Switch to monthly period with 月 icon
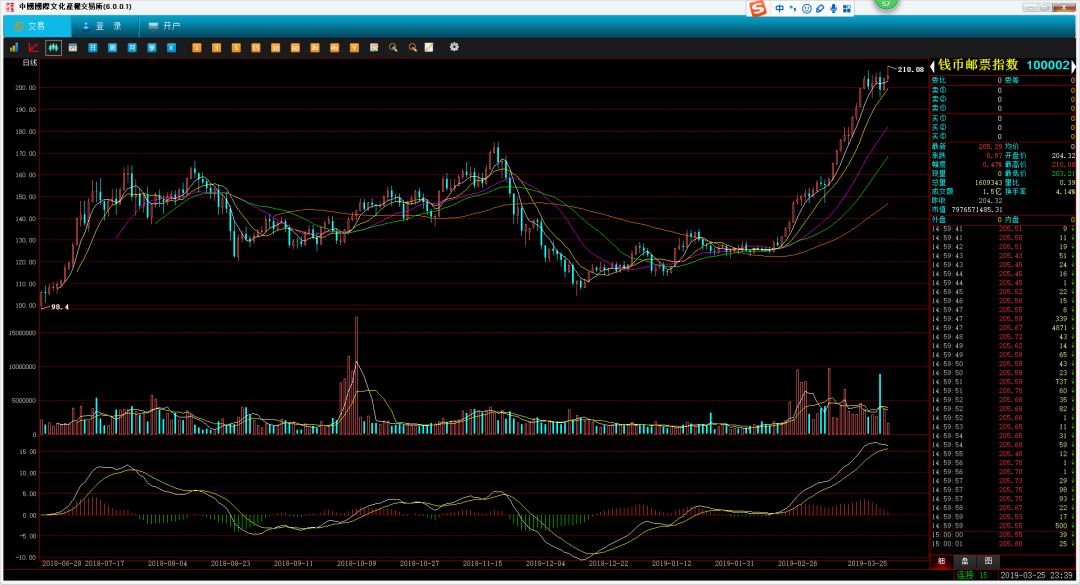The width and height of the screenshot is (1080, 585). coord(132,48)
